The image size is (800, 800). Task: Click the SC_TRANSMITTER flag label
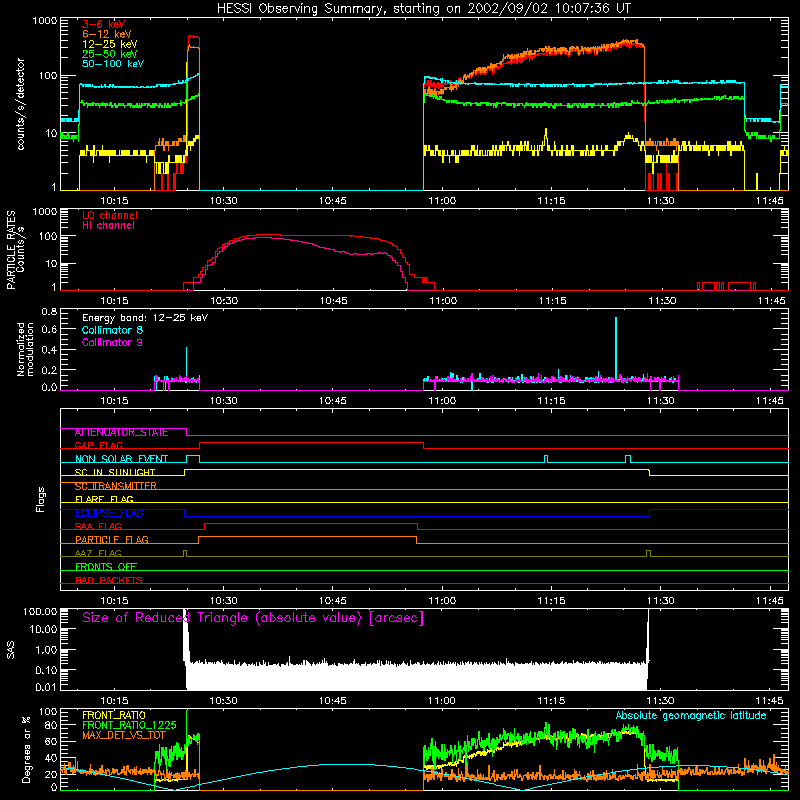coord(115,486)
